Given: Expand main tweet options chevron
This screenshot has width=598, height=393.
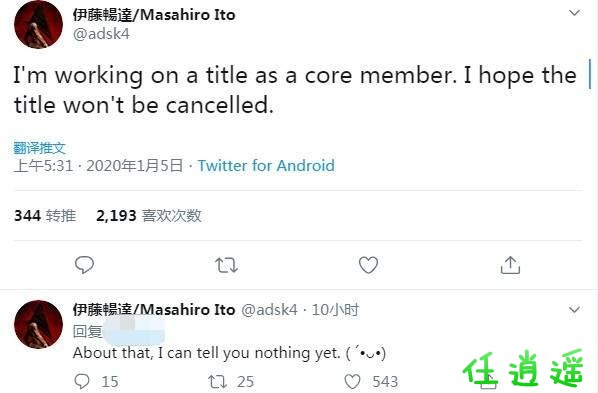Looking at the screenshot, I should point(574,13).
